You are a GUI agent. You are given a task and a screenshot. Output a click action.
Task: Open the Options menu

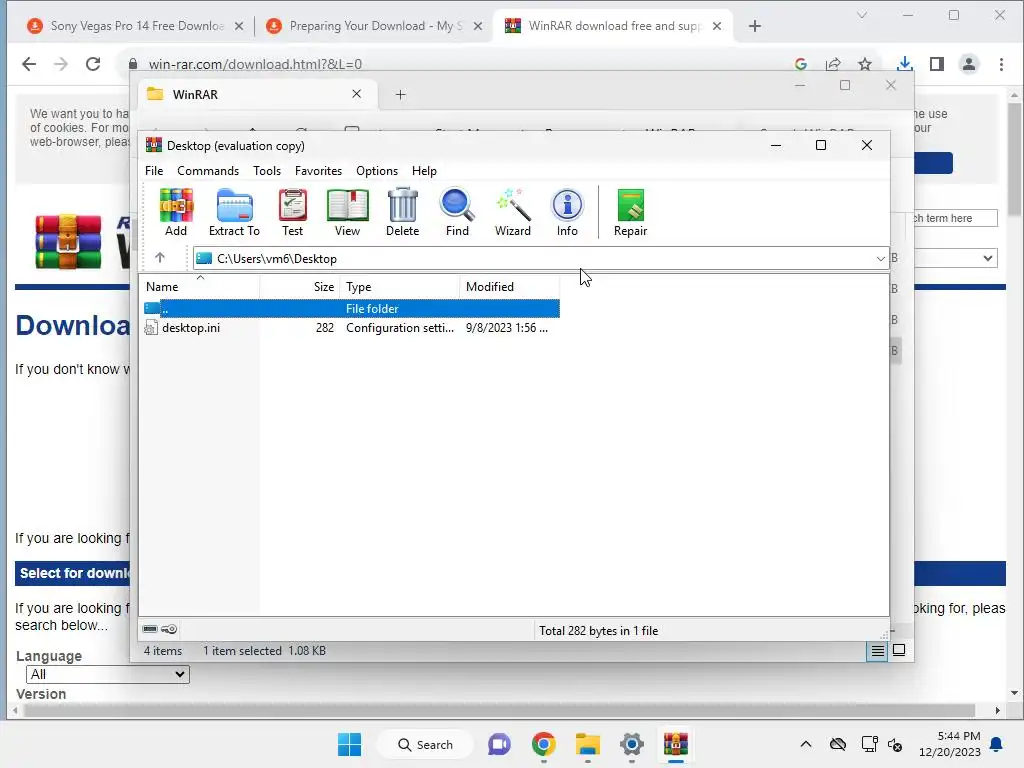coord(377,170)
